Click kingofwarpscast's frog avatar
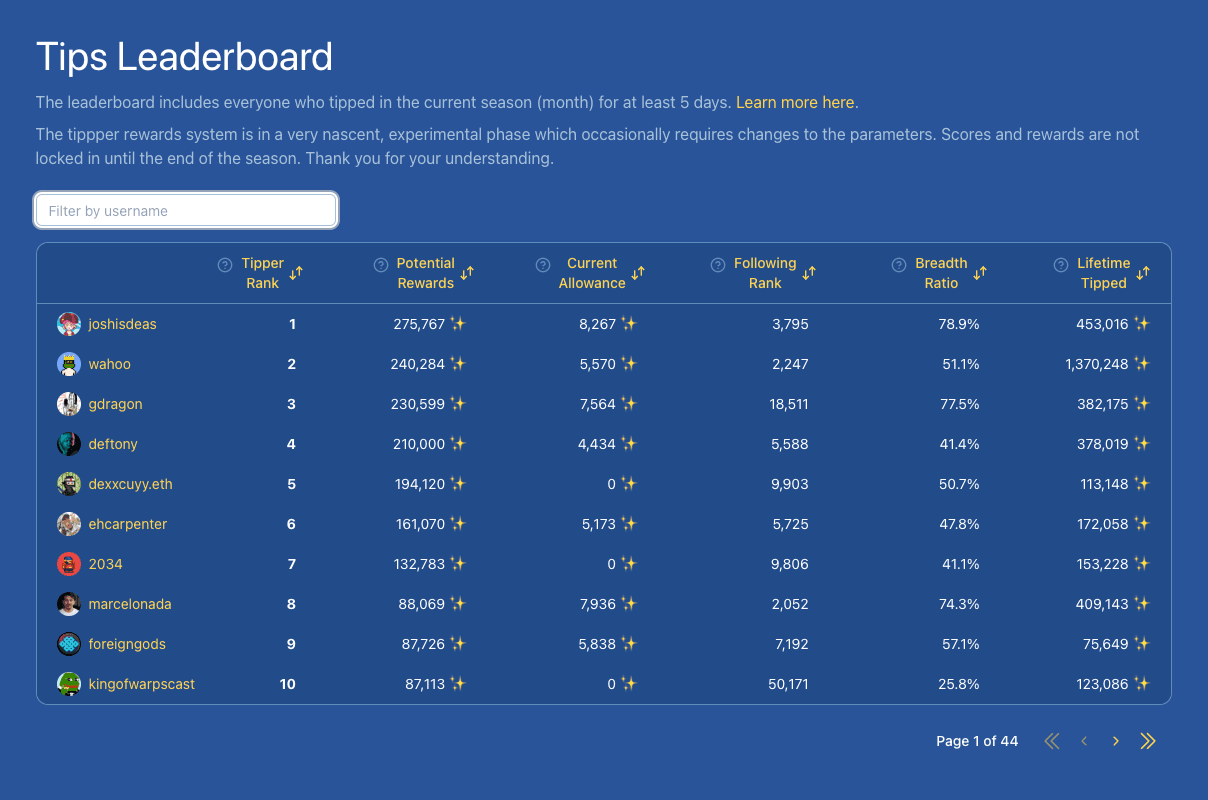The width and height of the screenshot is (1208, 800). (69, 684)
